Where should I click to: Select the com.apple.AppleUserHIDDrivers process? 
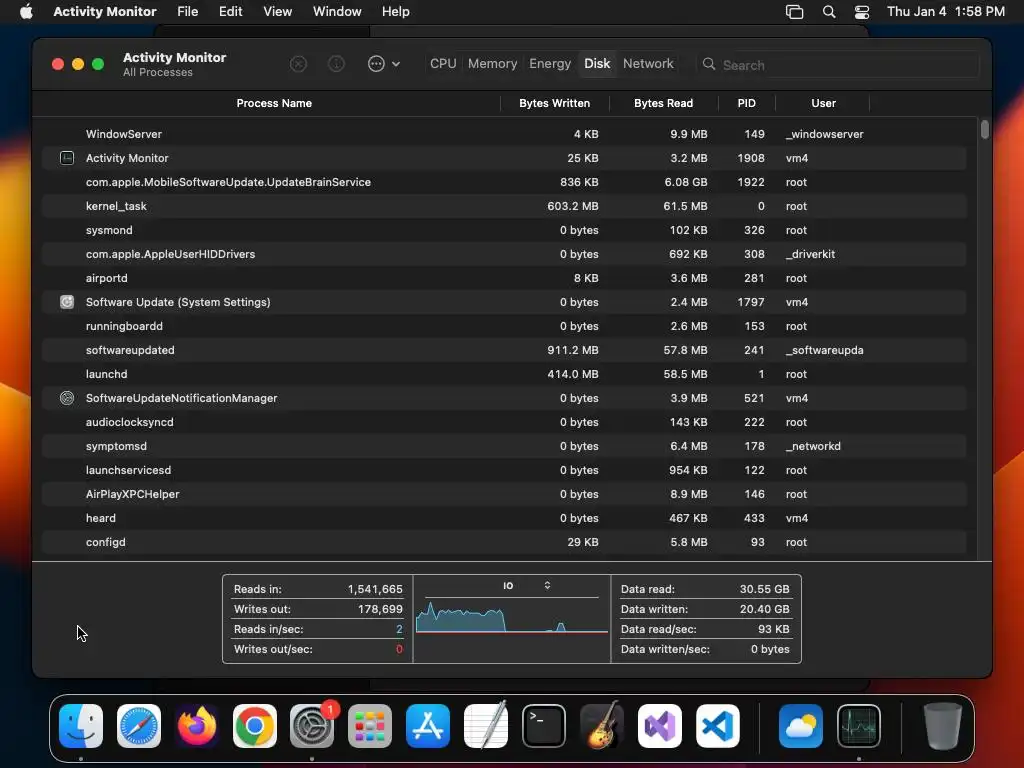click(504, 254)
